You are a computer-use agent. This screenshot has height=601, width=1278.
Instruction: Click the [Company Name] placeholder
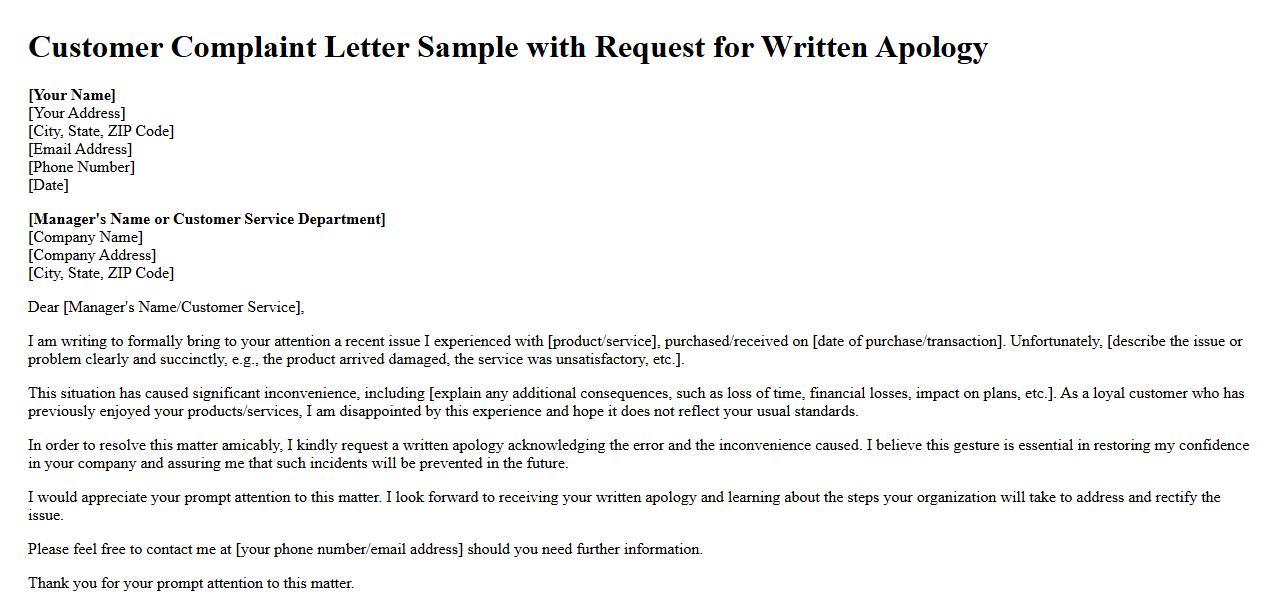click(x=86, y=238)
